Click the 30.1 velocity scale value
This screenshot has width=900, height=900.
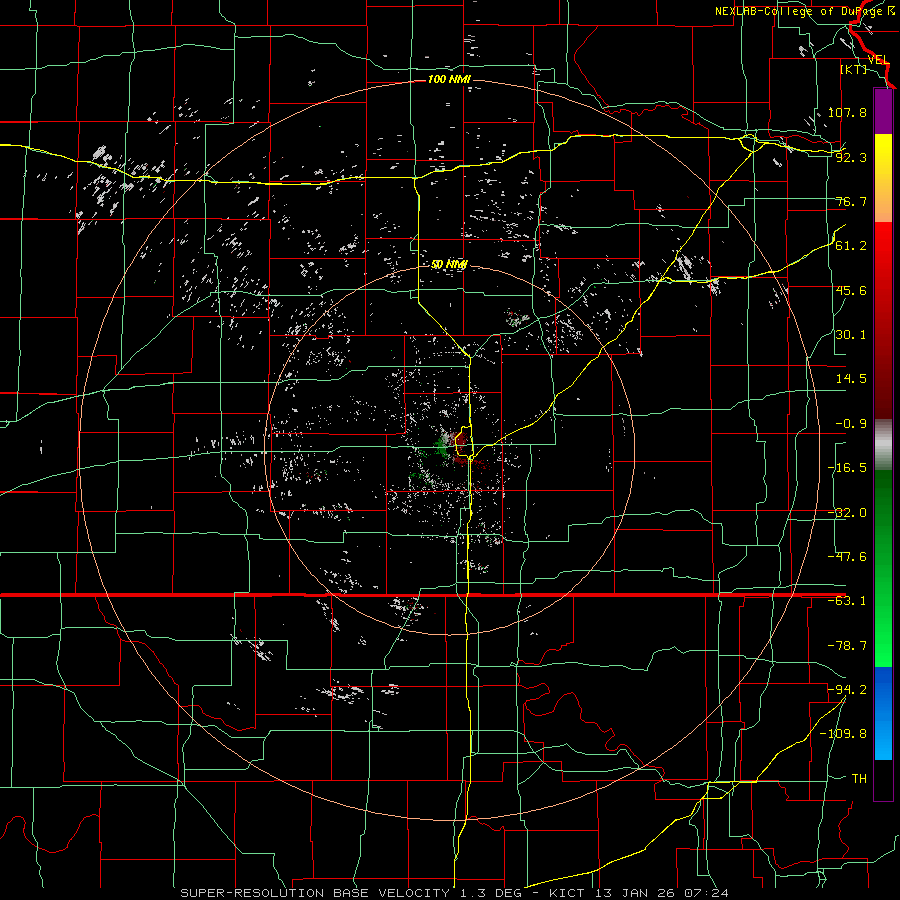click(x=851, y=335)
